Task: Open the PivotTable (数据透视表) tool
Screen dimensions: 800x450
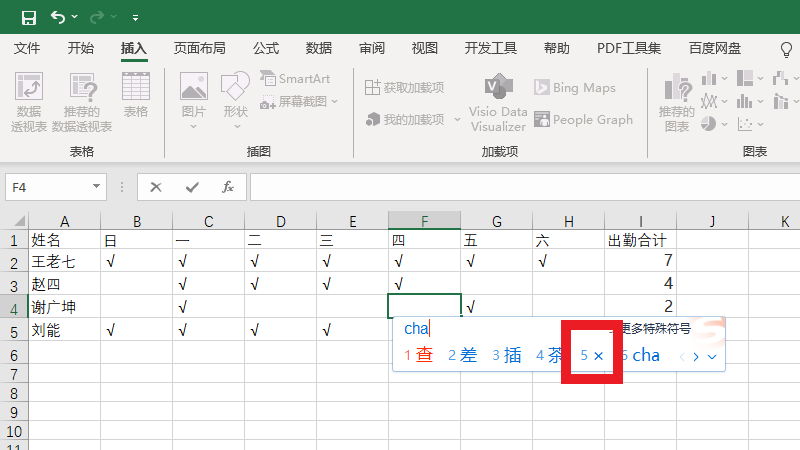Action: click(x=29, y=101)
